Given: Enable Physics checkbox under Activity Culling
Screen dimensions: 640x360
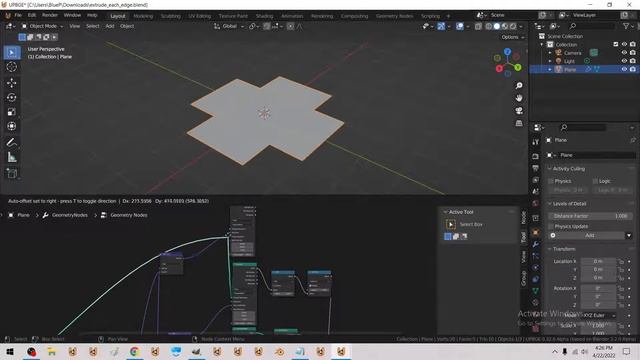Looking at the screenshot, I should [x=551, y=181].
